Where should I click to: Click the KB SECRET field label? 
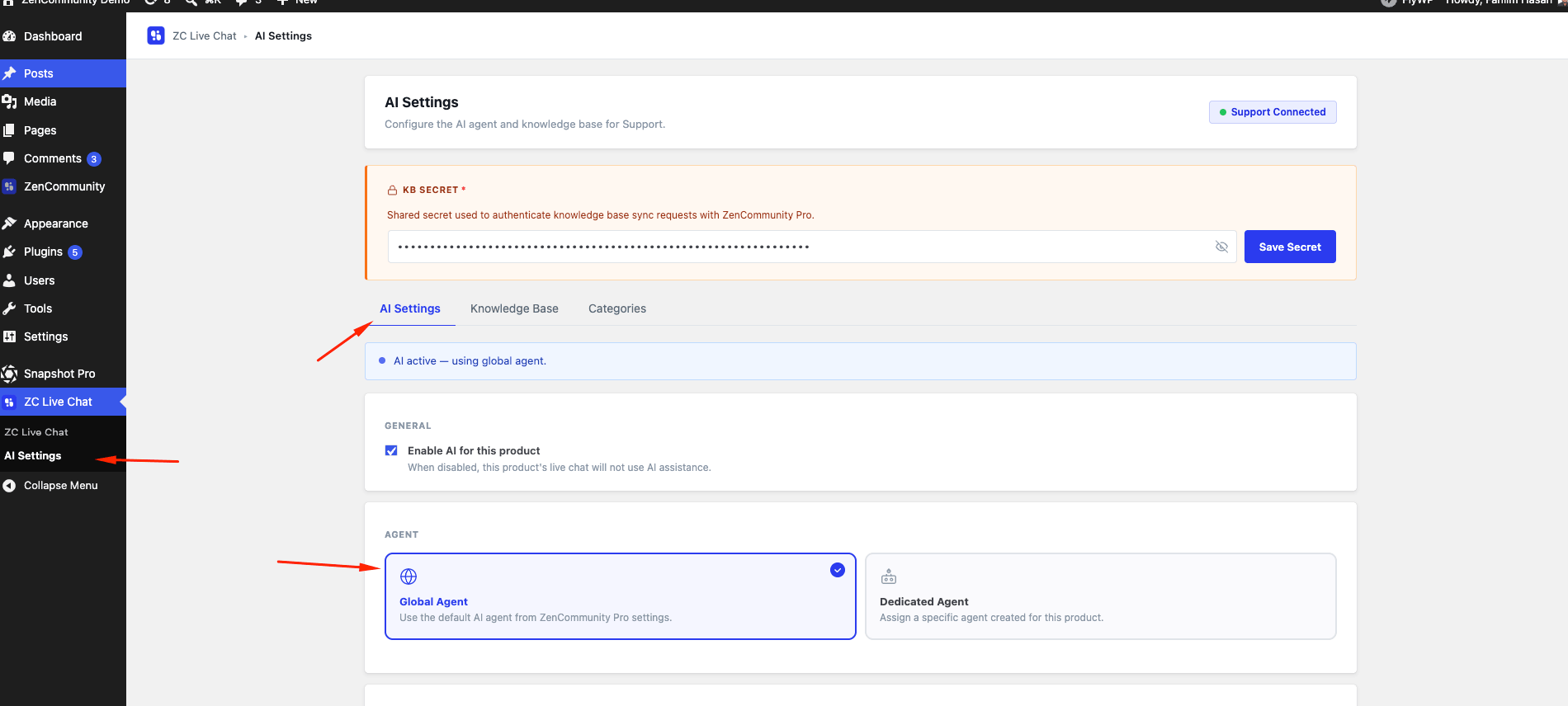tap(430, 190)
